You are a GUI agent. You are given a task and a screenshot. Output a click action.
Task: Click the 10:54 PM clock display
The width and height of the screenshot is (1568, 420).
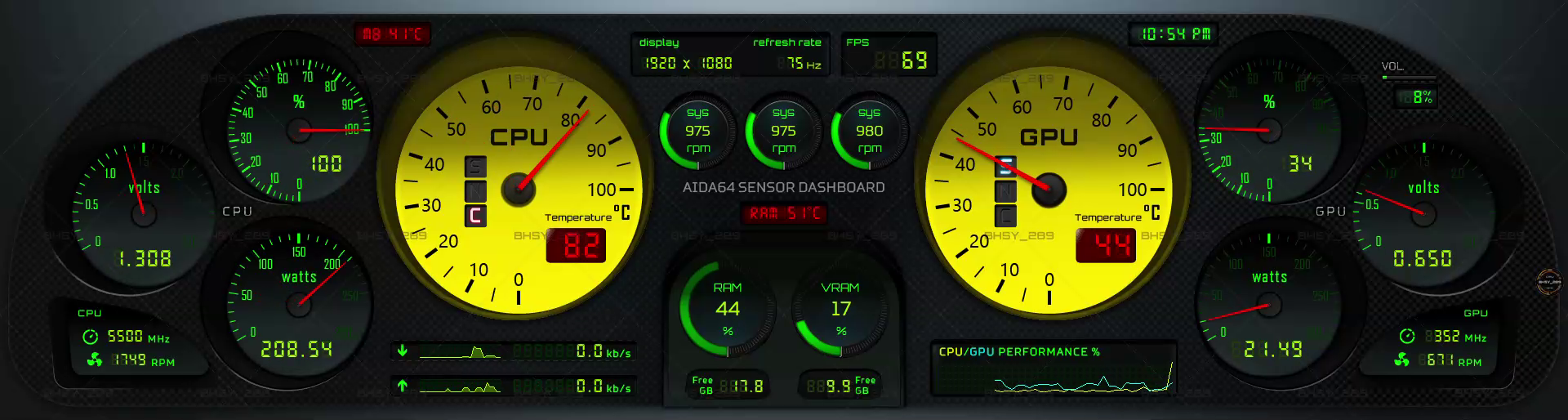click(x=1174, y=34)
